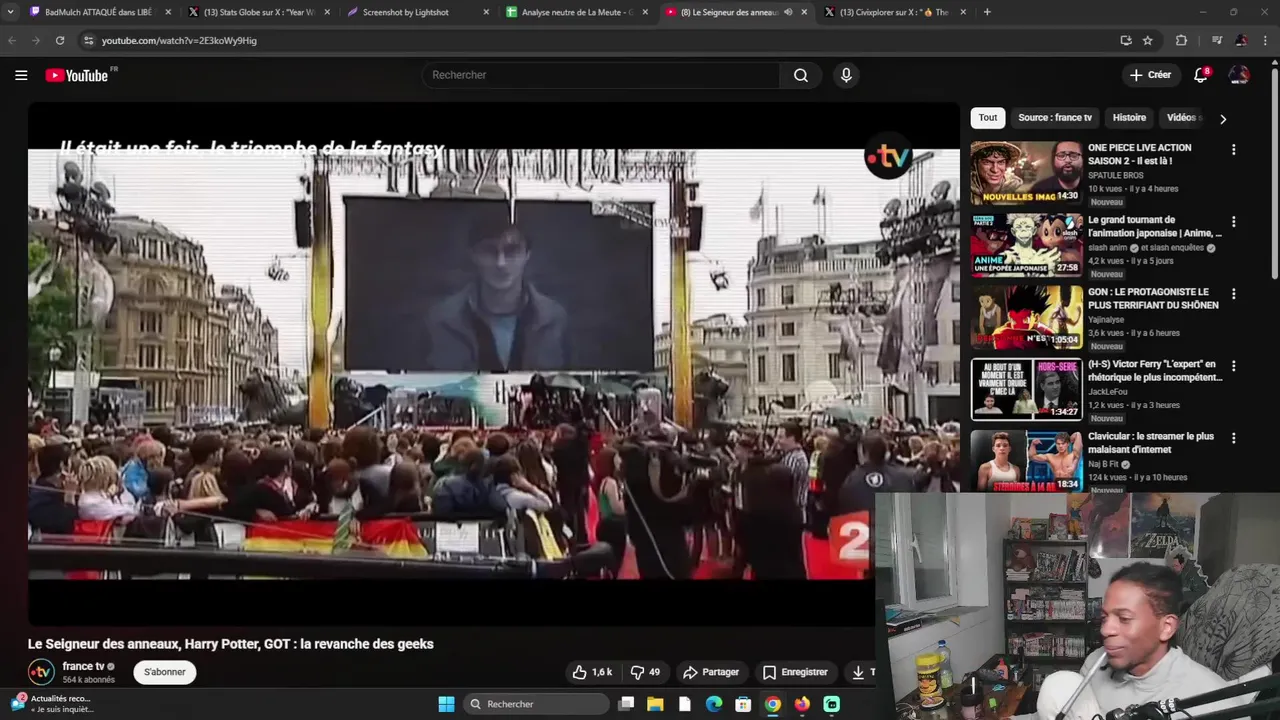Select the Tout filter chip

pos(988,118)
